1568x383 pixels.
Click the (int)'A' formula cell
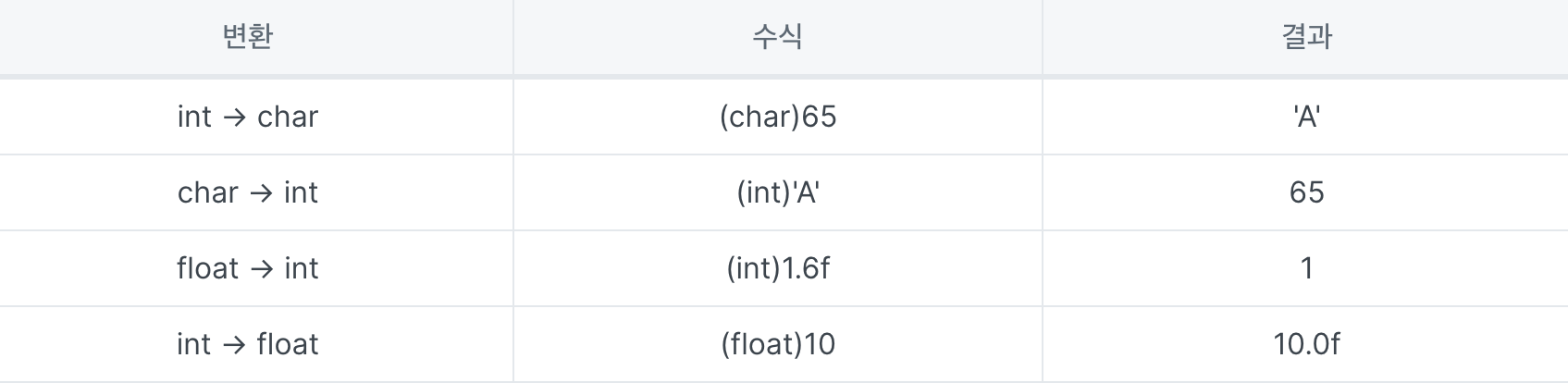click(778, 192)
